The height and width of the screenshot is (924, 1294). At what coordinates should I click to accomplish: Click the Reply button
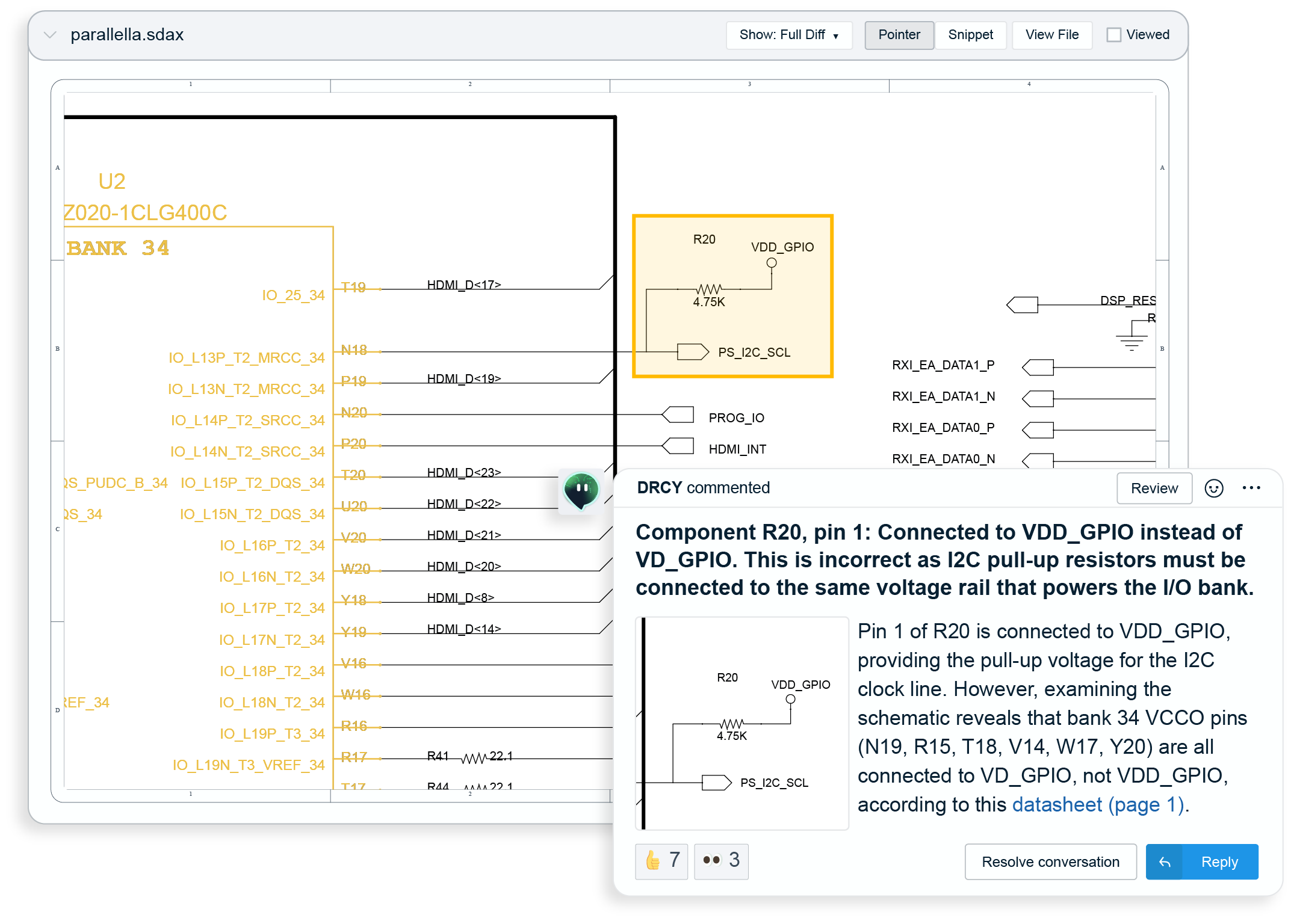[1219, 861]
